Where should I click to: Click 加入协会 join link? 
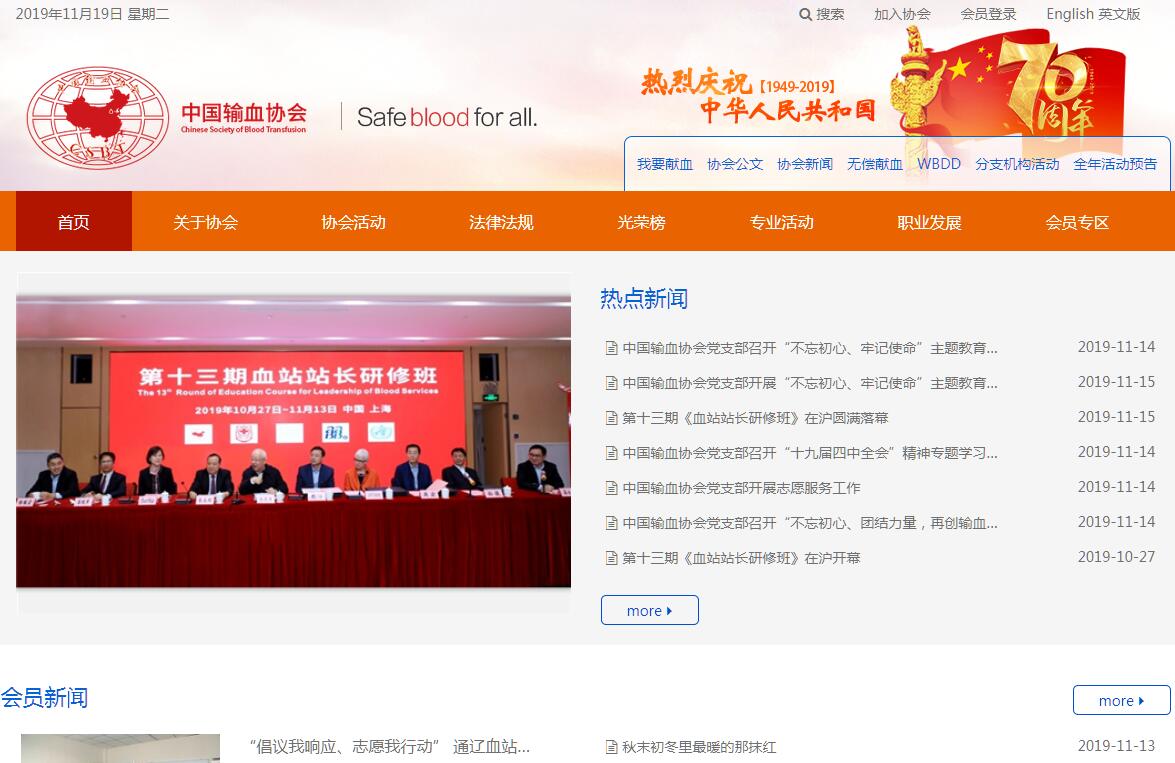click(902, 14)
